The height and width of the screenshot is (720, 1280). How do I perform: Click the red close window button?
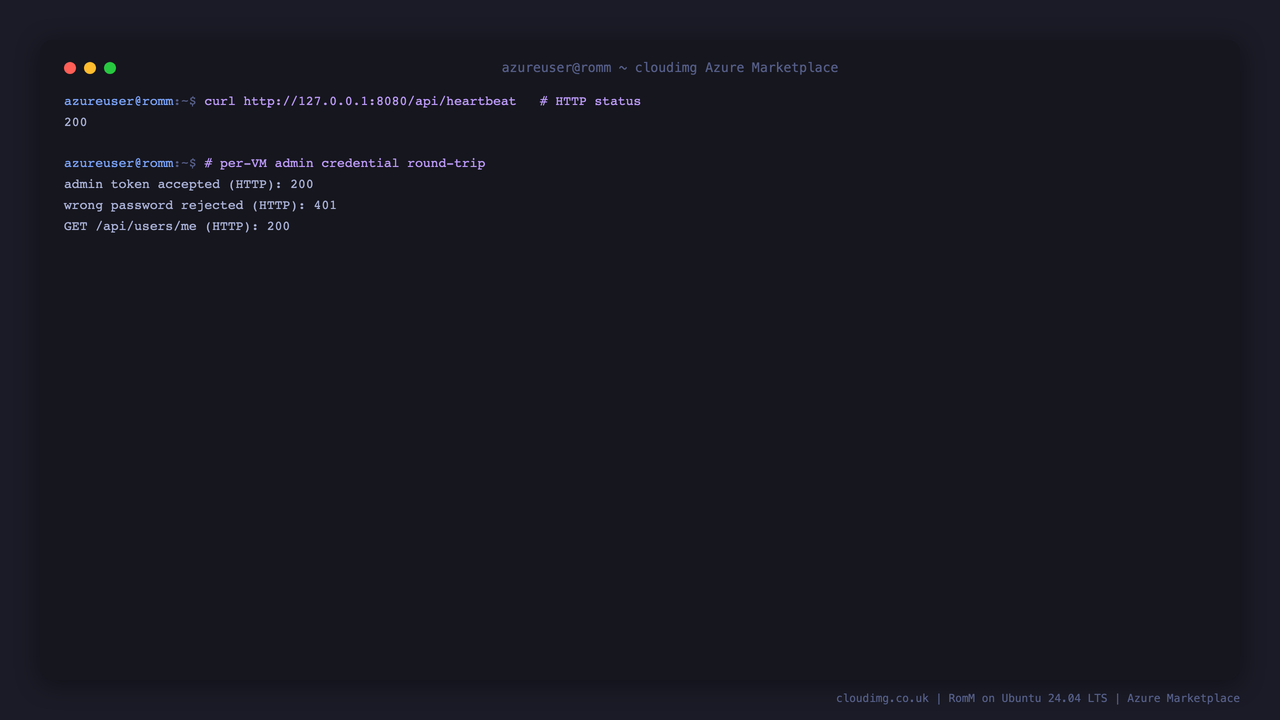pyautogui.click(x=70, y=68)
